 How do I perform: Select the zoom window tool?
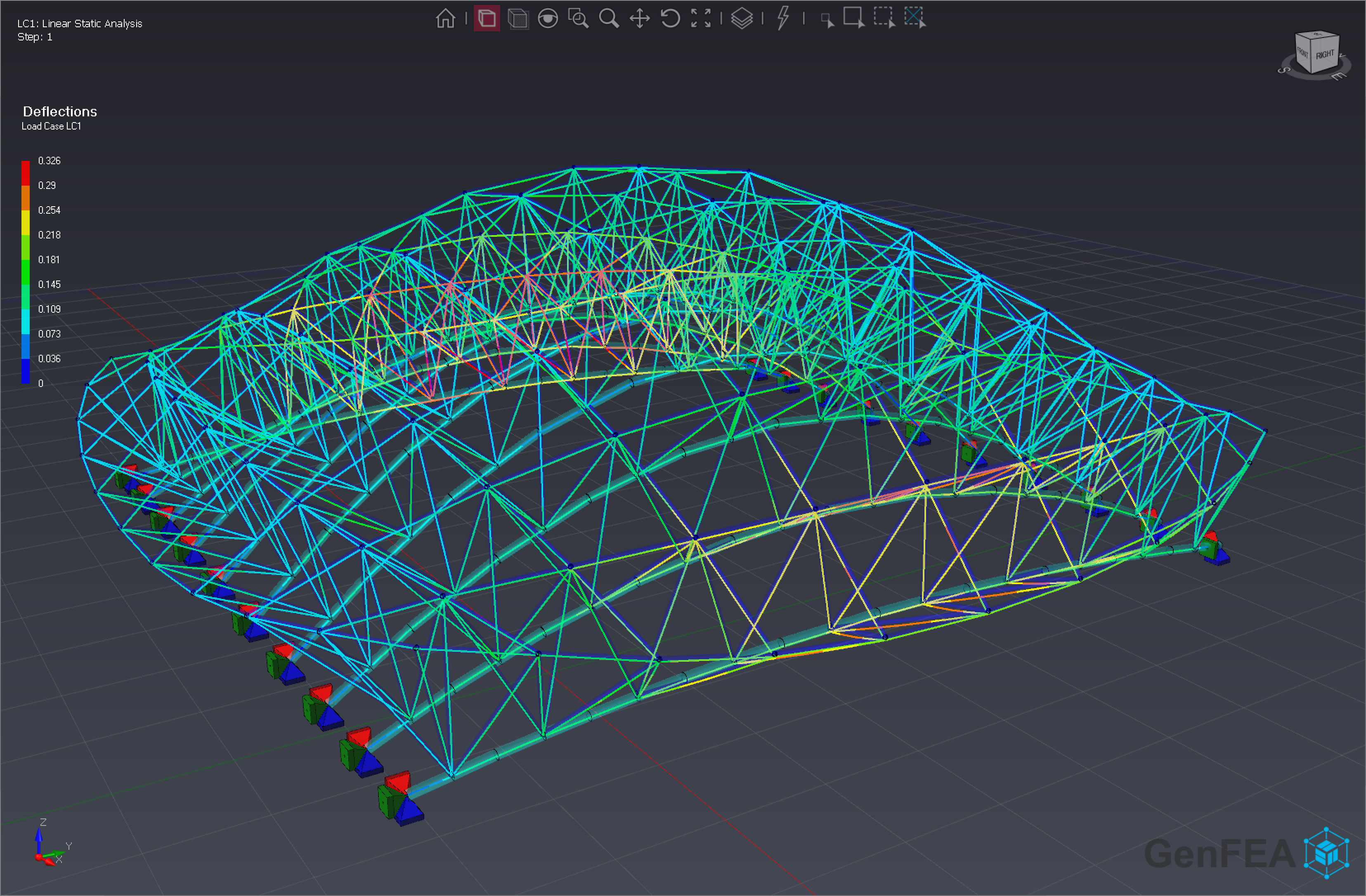coord(578,18)
